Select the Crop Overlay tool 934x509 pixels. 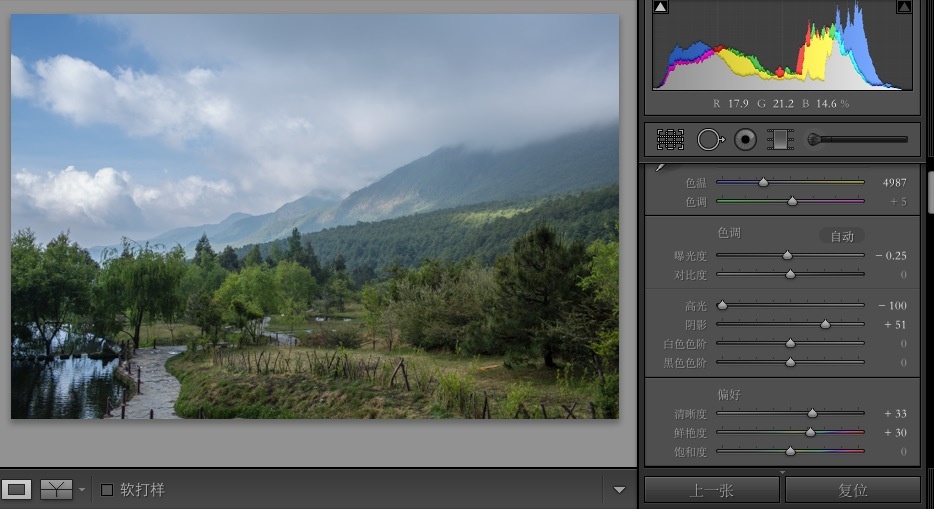point(670,140)
